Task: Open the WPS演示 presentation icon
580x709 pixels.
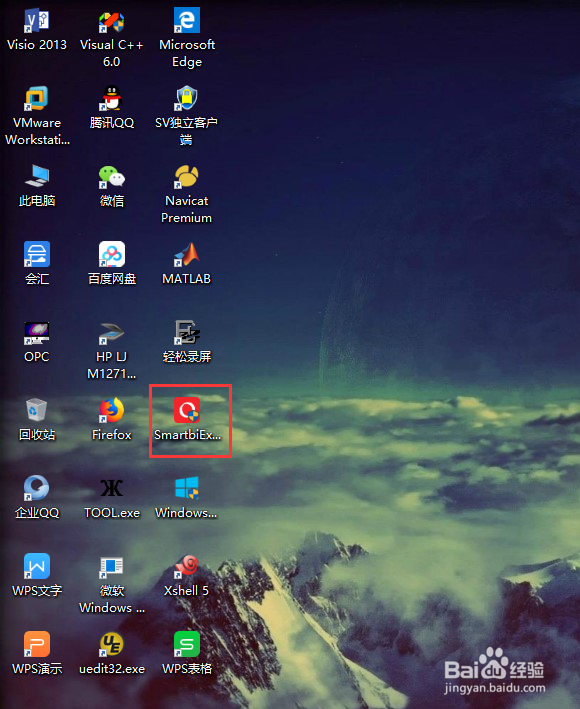Action: pos(37,644)
